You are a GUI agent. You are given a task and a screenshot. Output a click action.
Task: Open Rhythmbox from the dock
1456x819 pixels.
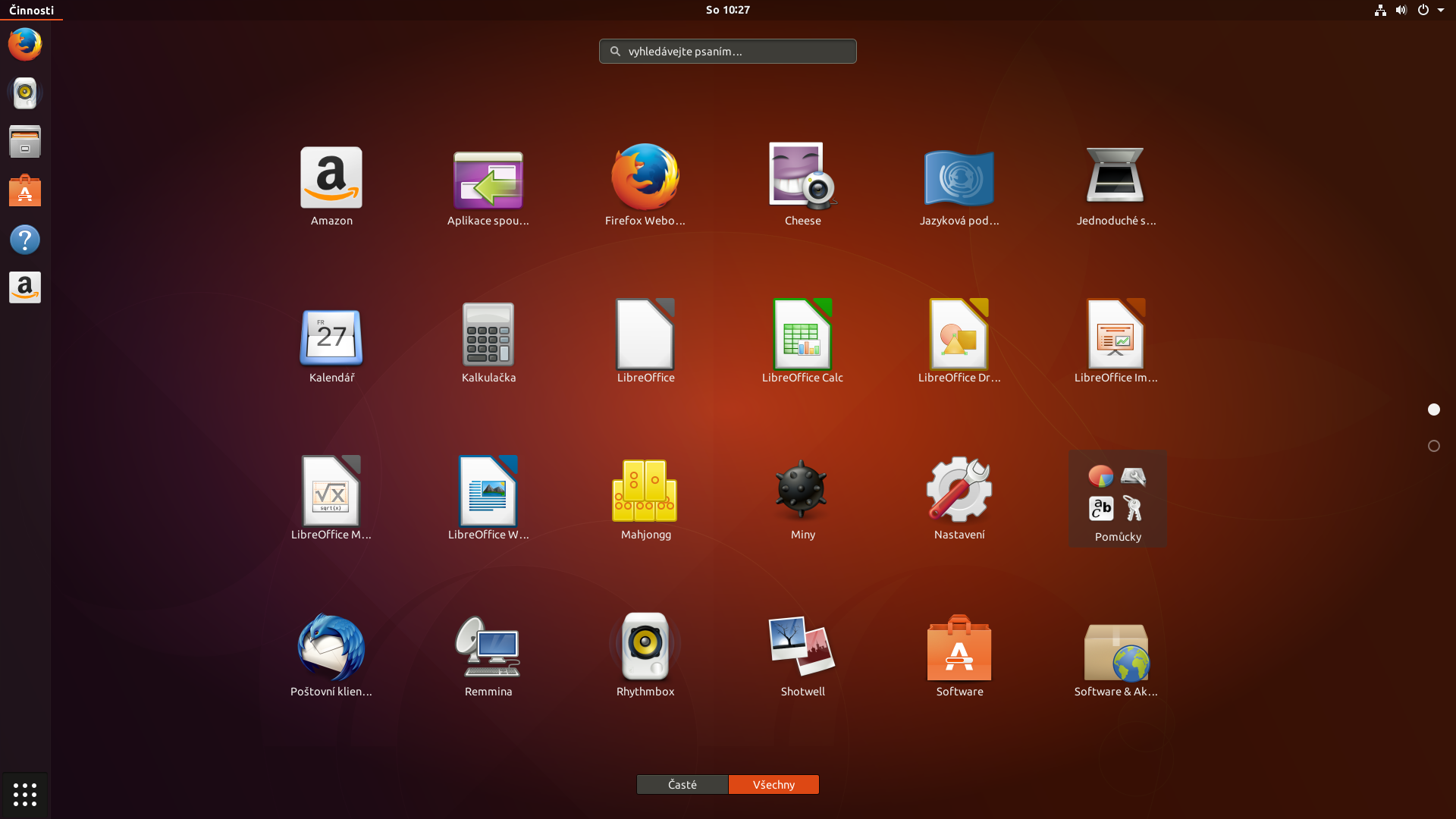click(25, 93)
